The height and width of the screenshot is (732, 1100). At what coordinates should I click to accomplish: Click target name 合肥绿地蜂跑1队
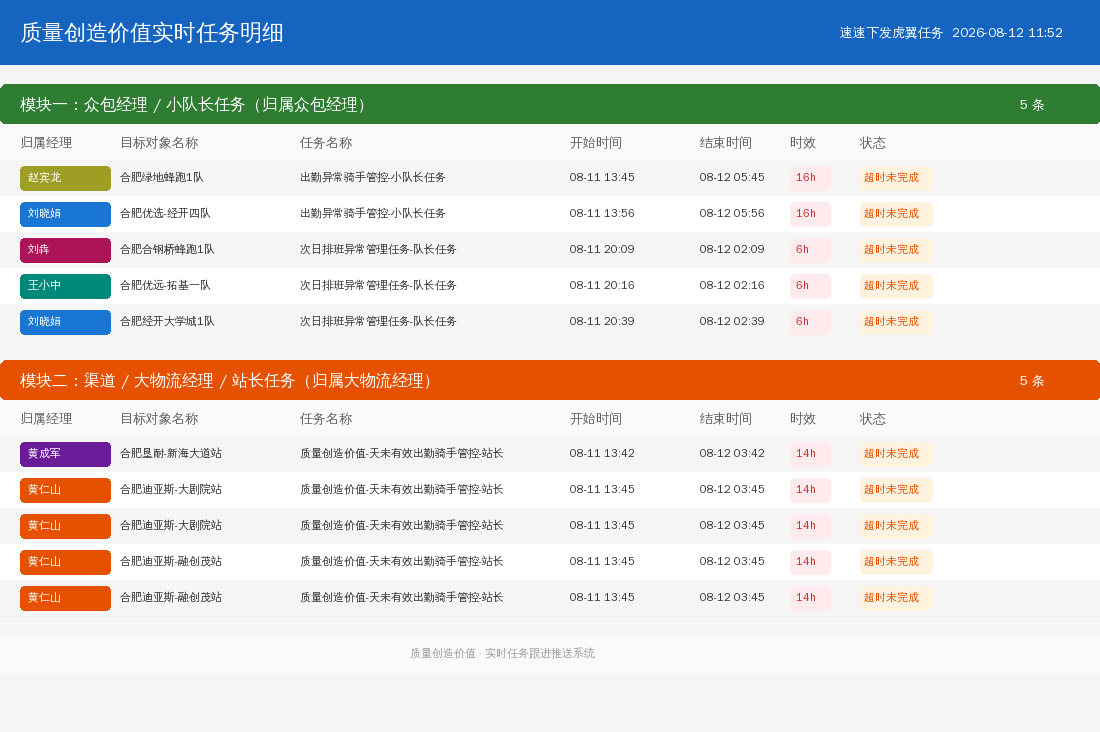pos(161,178)
